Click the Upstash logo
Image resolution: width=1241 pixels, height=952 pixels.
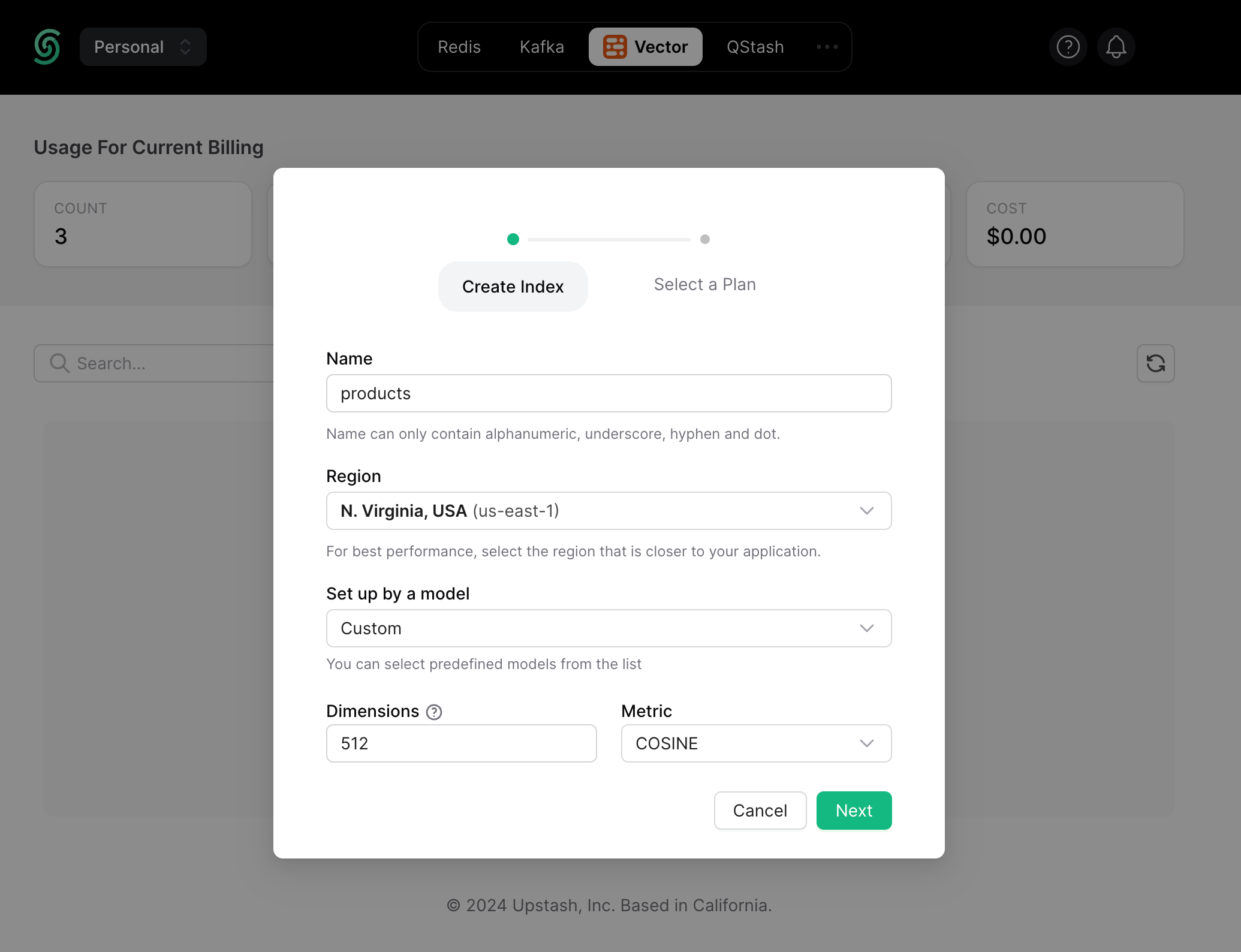click(47, 46)
